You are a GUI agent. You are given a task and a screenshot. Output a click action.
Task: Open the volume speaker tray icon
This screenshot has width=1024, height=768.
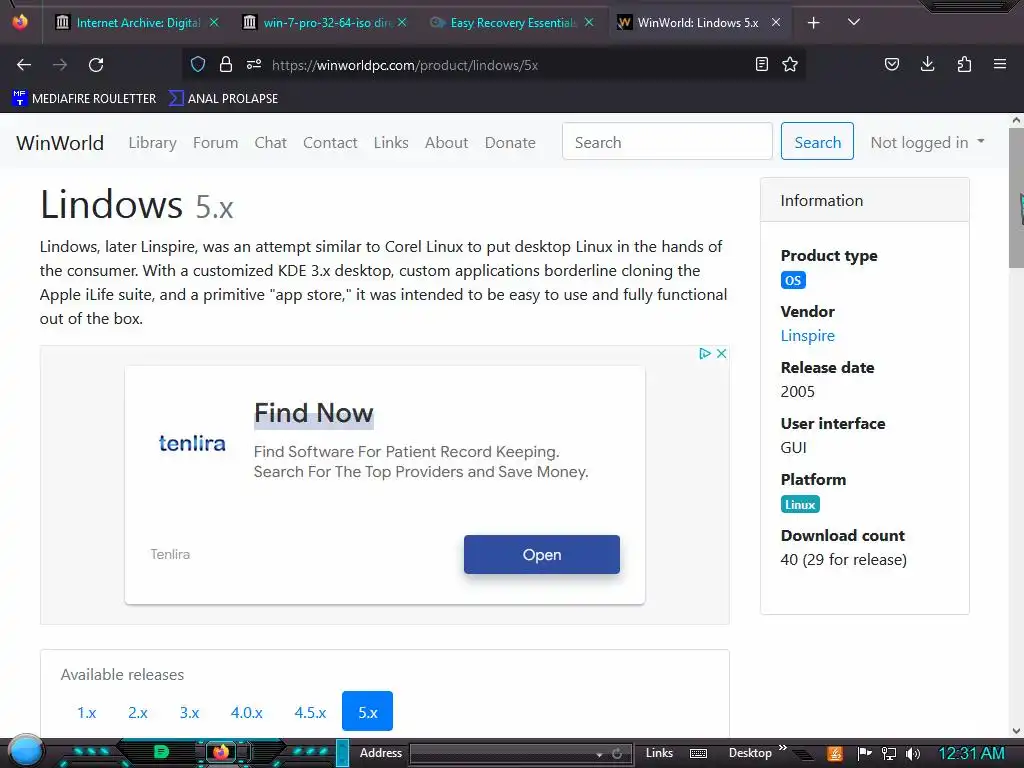click(x=912, y=754)
